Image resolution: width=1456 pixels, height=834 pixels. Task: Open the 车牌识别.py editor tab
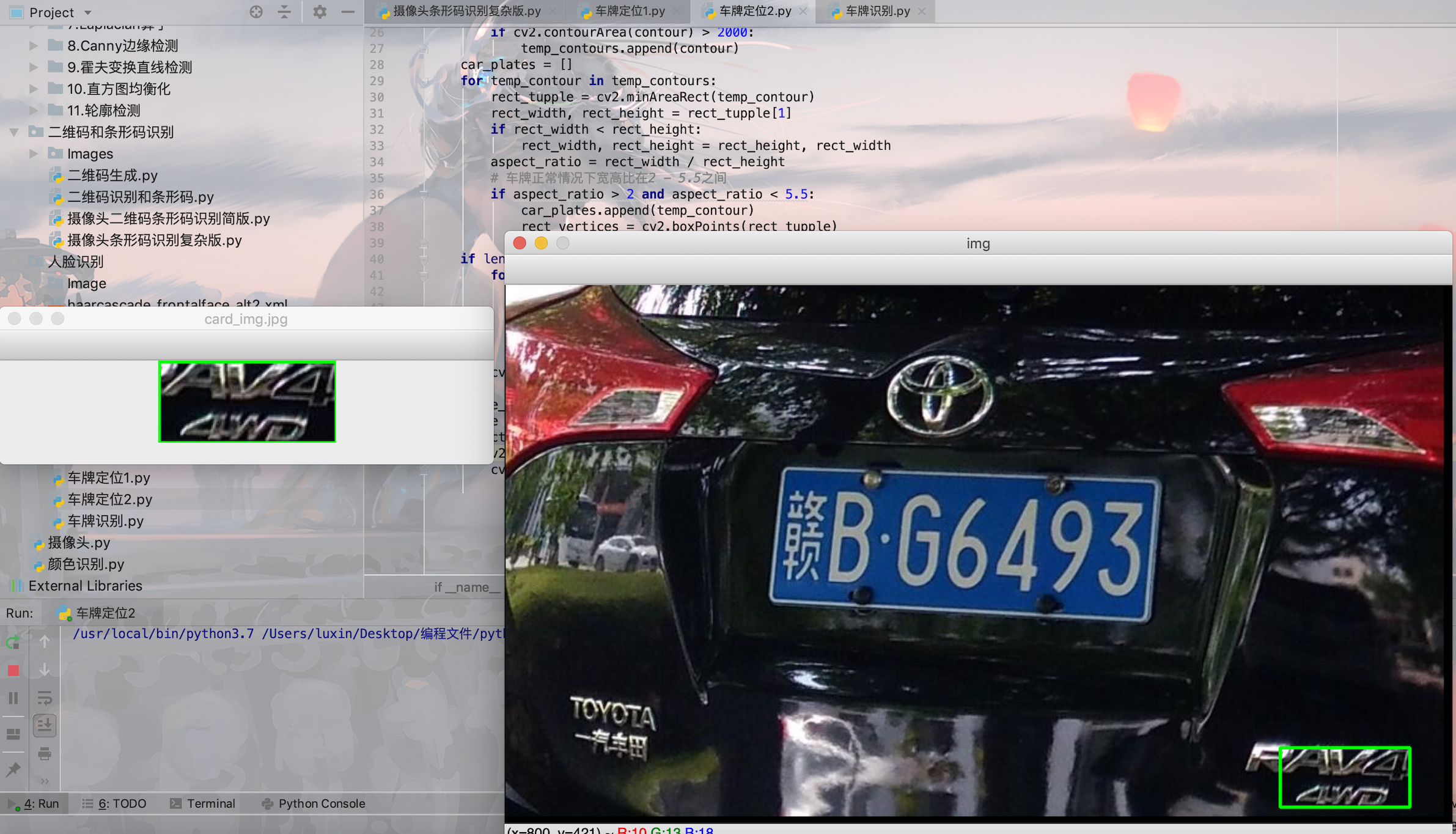click(x=877, y=11)
